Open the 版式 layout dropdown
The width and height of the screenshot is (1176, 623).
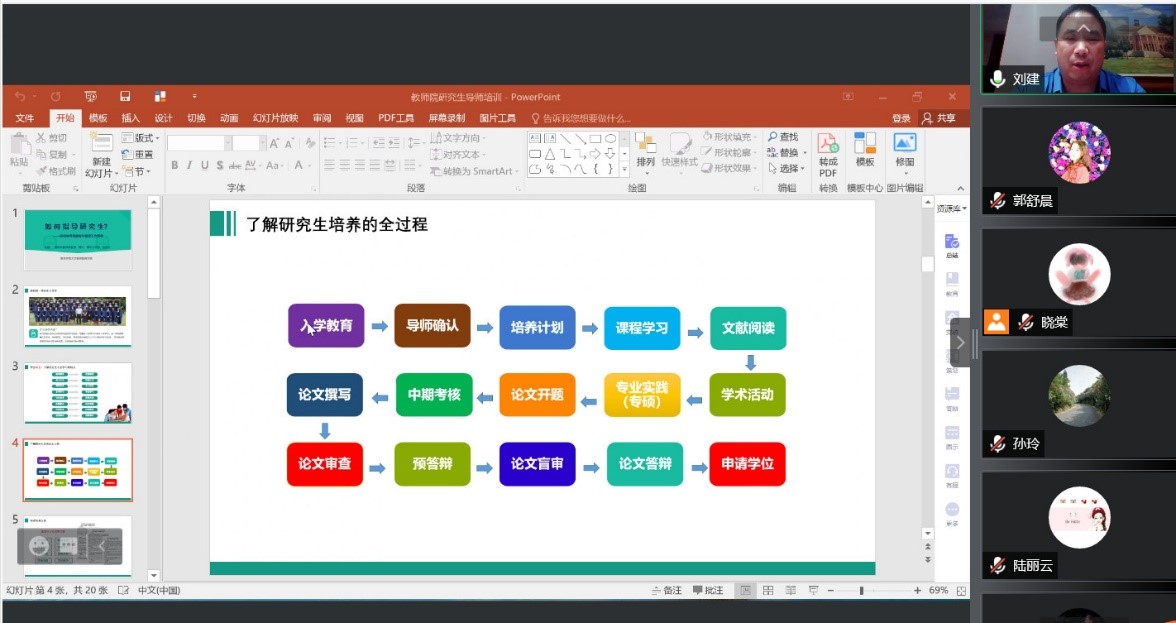(x=140, y=138)
